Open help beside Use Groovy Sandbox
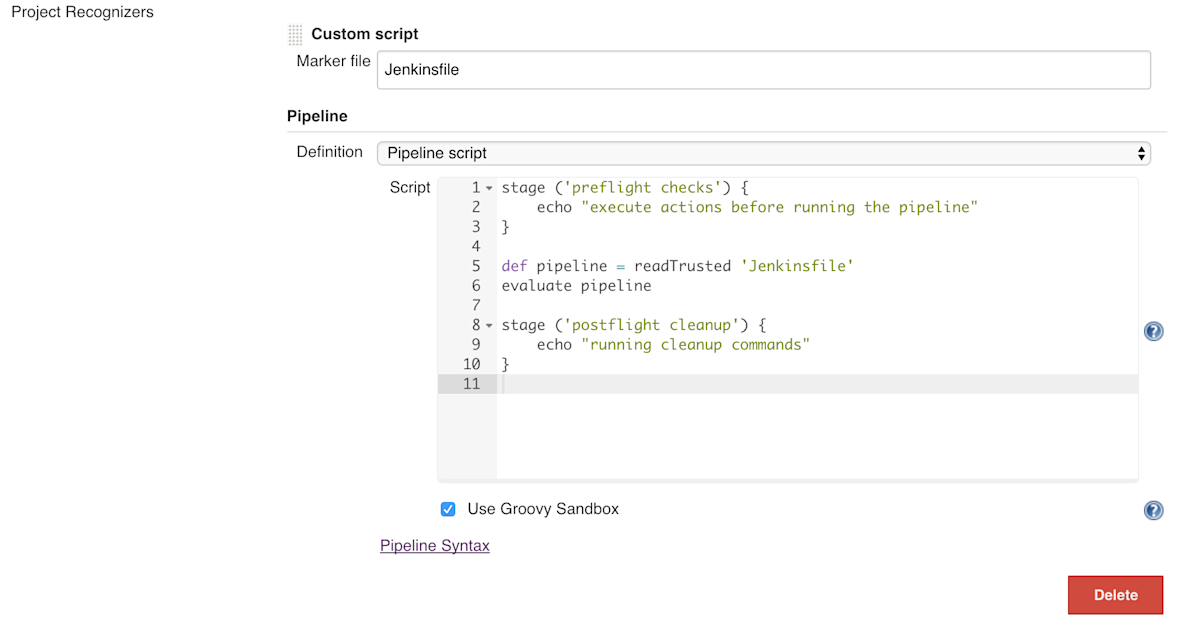 pyautogui.click(x=1153, y=510)
